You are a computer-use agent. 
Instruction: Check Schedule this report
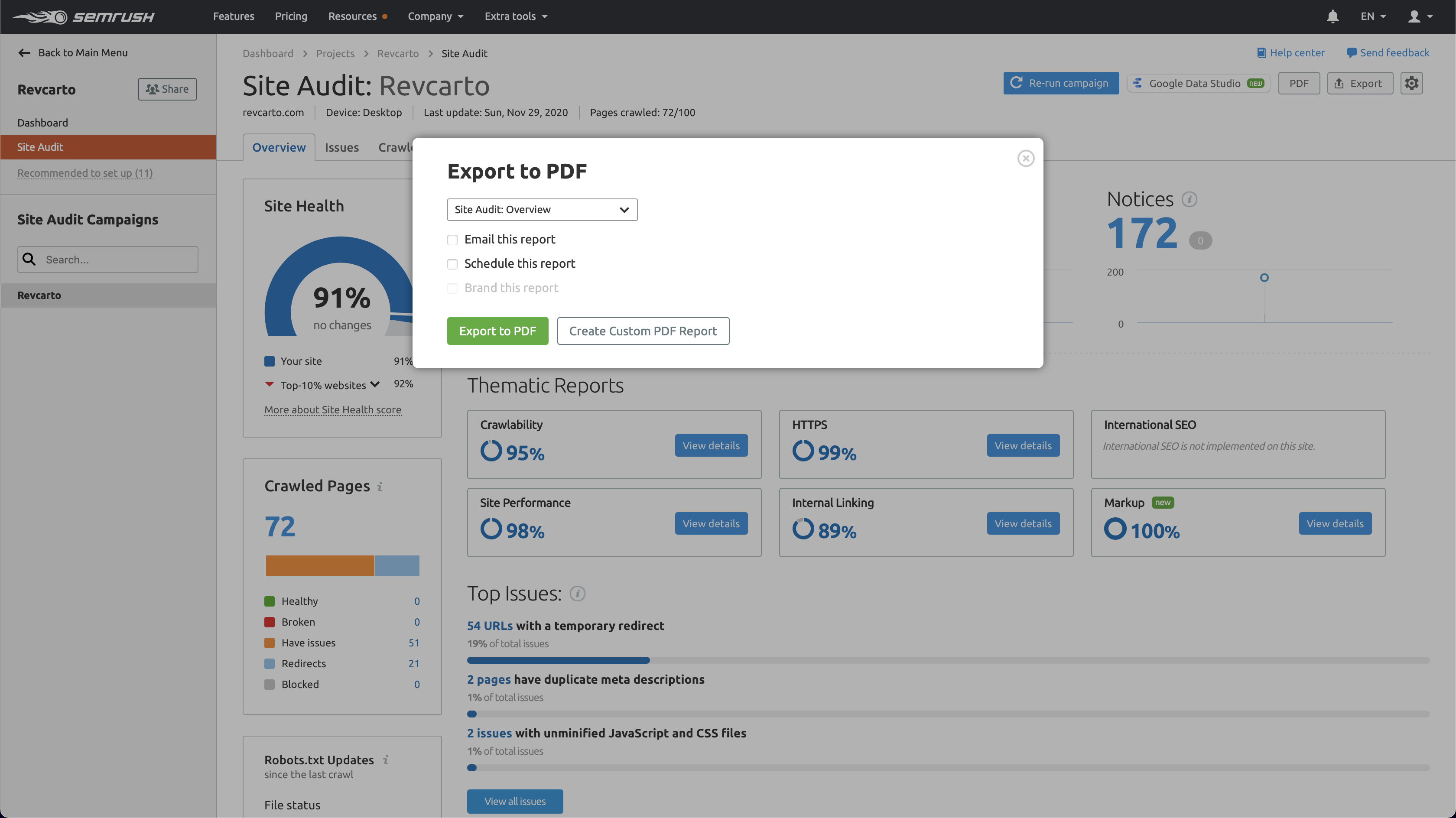tap(452, 264)
